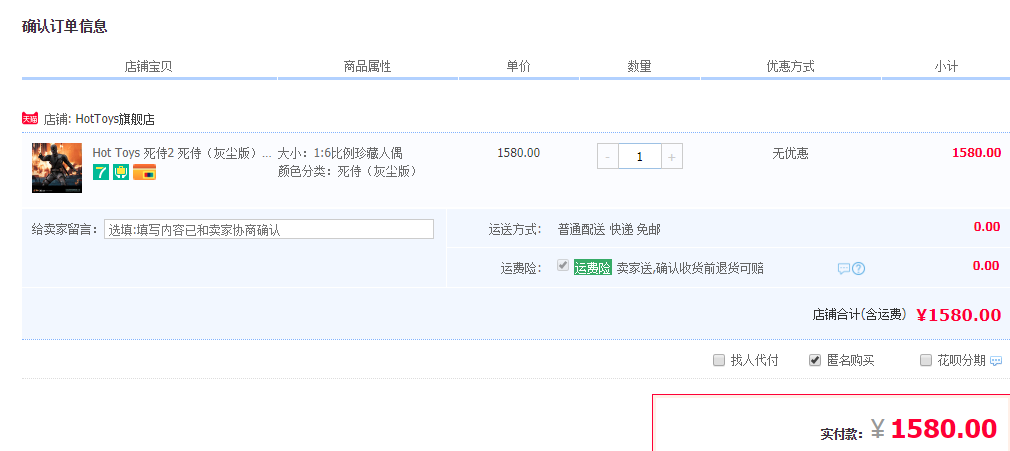
Task: Click the 大小：1:6比例珍藏人偶 attribute text
Action: [340, 153]
